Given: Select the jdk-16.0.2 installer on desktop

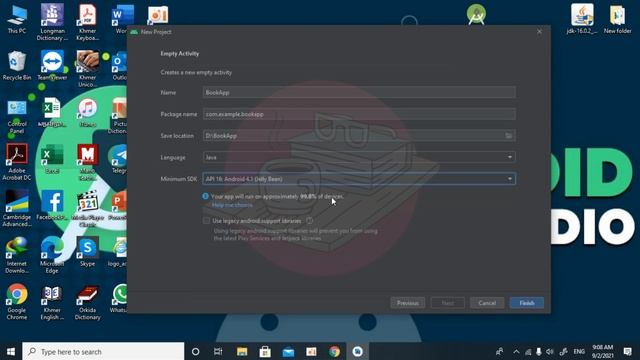Looking at the screenshot, I should 582,19.
